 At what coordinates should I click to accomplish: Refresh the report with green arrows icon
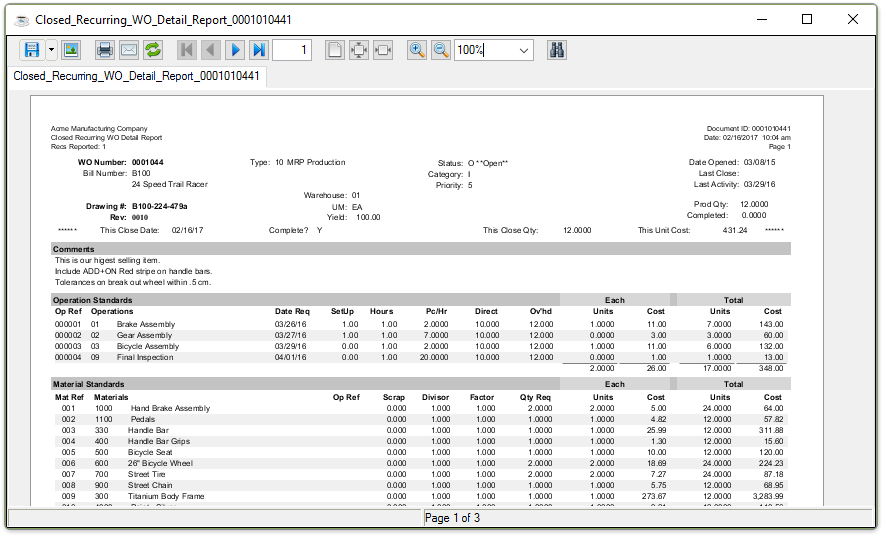(153, 50)
